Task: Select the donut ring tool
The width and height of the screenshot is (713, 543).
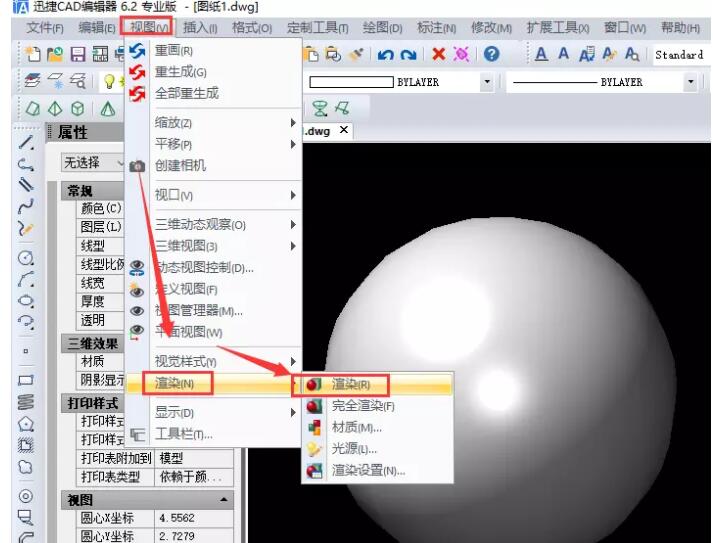Action: (26, 496)
